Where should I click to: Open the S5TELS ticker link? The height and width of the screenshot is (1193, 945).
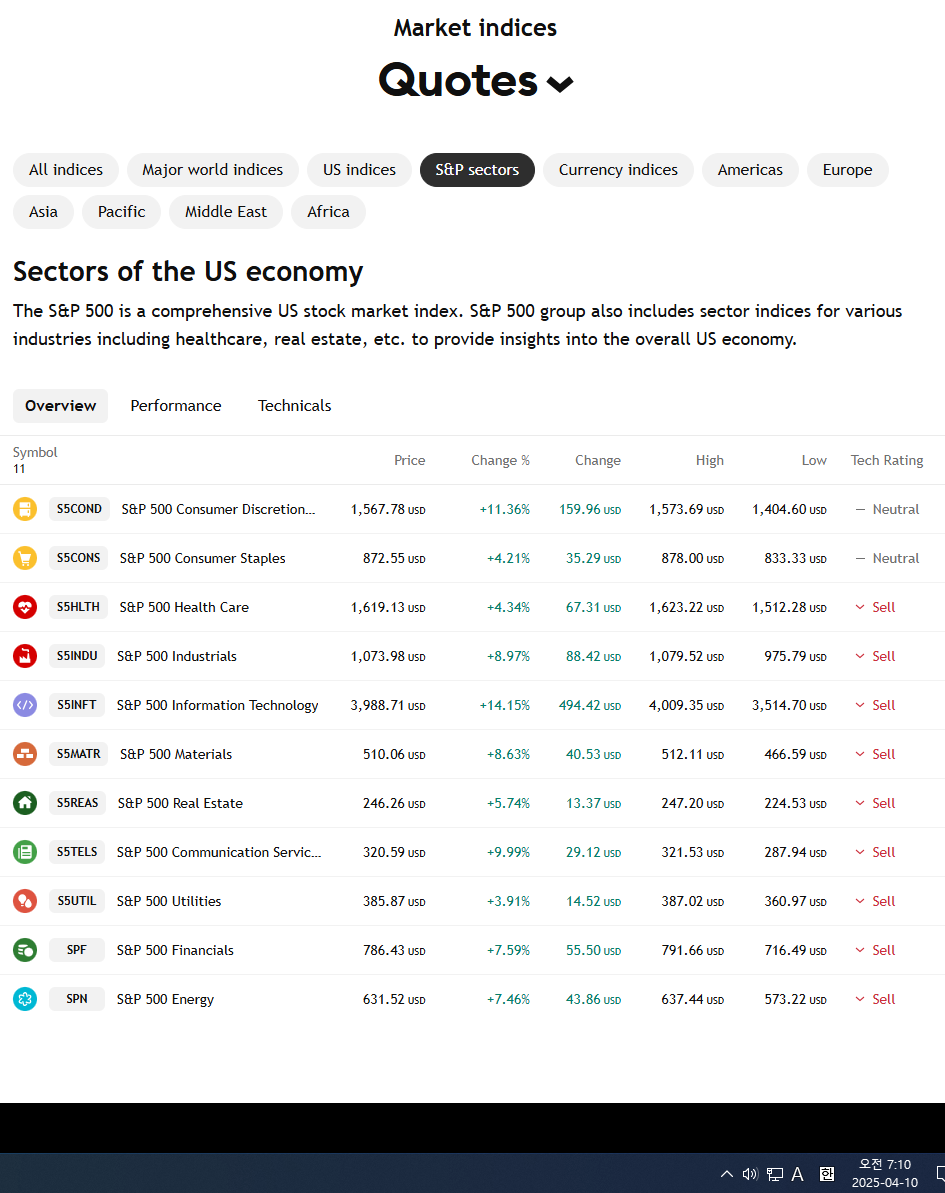(77, 852)
